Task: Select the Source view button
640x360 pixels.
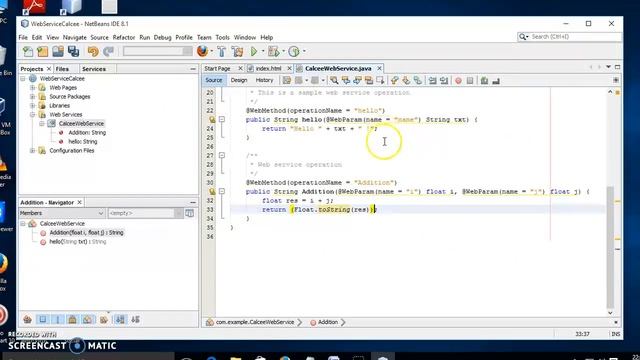Action: click(213, 80)
